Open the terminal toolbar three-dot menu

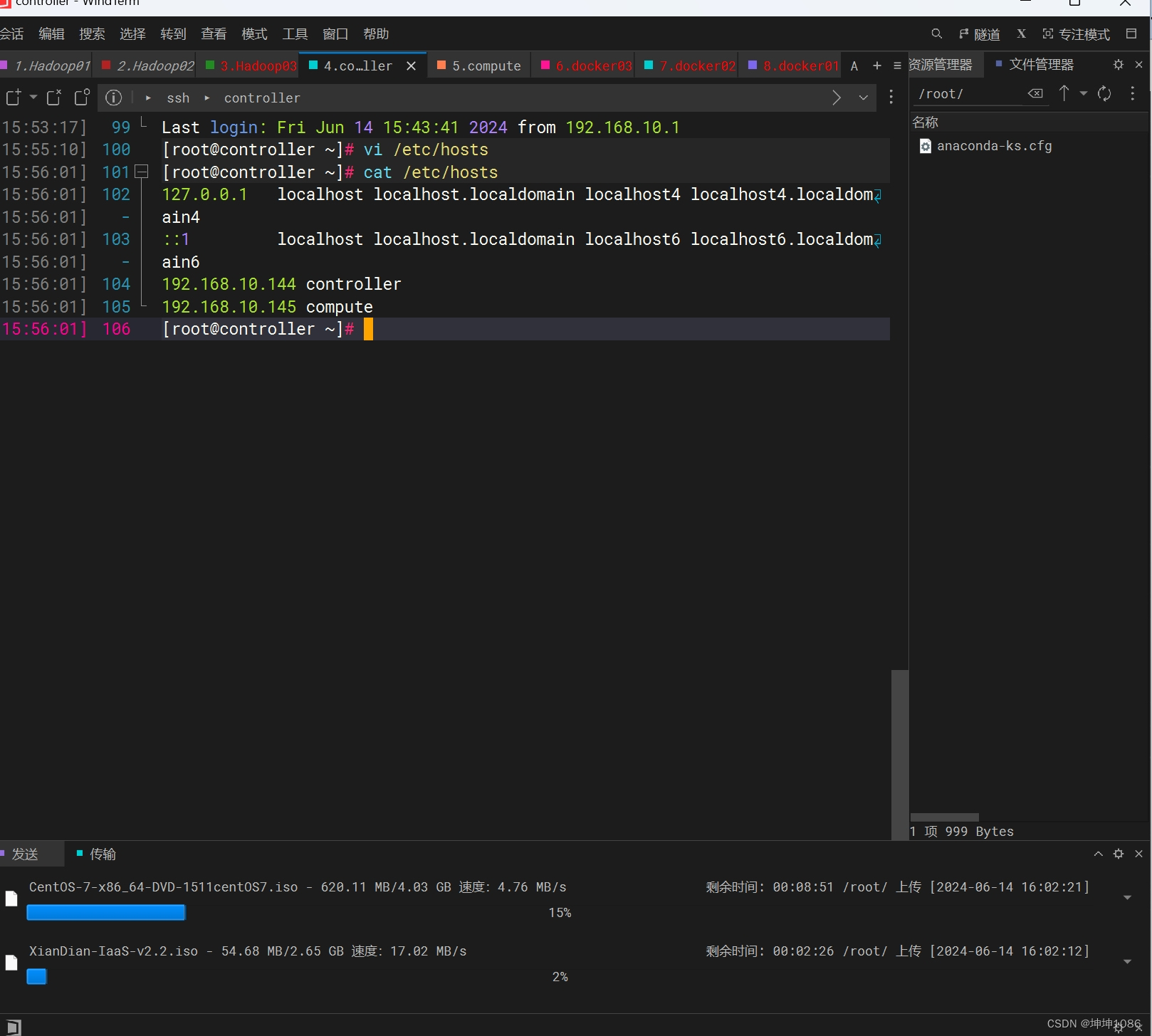tap(891, 97)
